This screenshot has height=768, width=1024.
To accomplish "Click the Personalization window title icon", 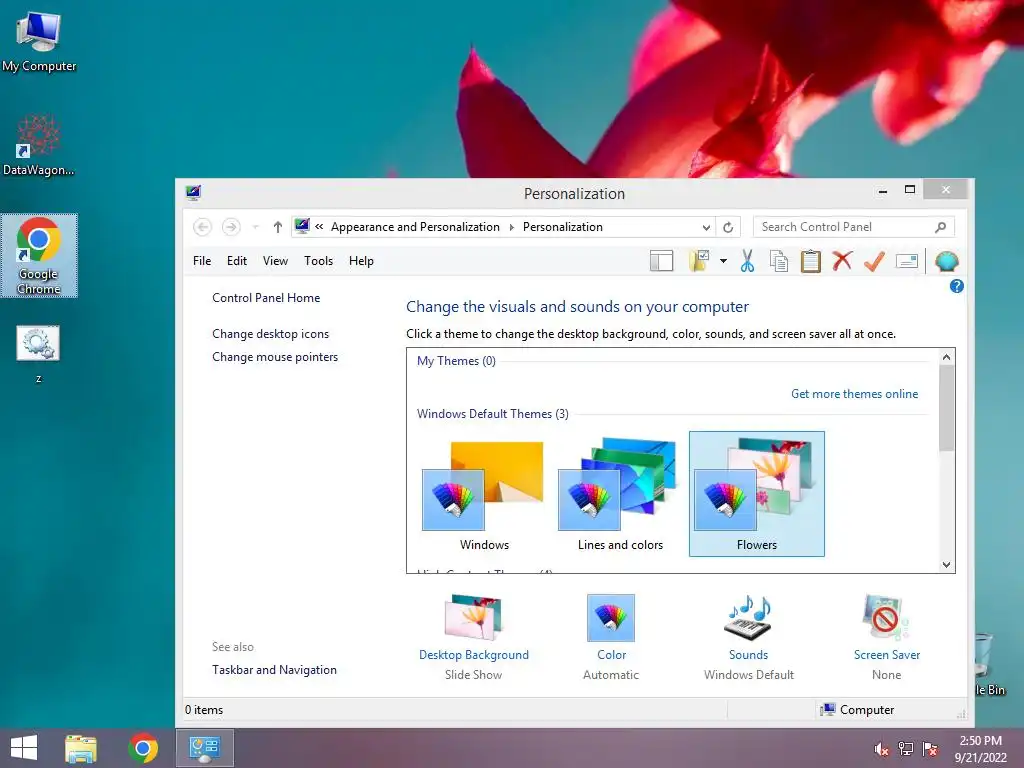I will (193, 192).
